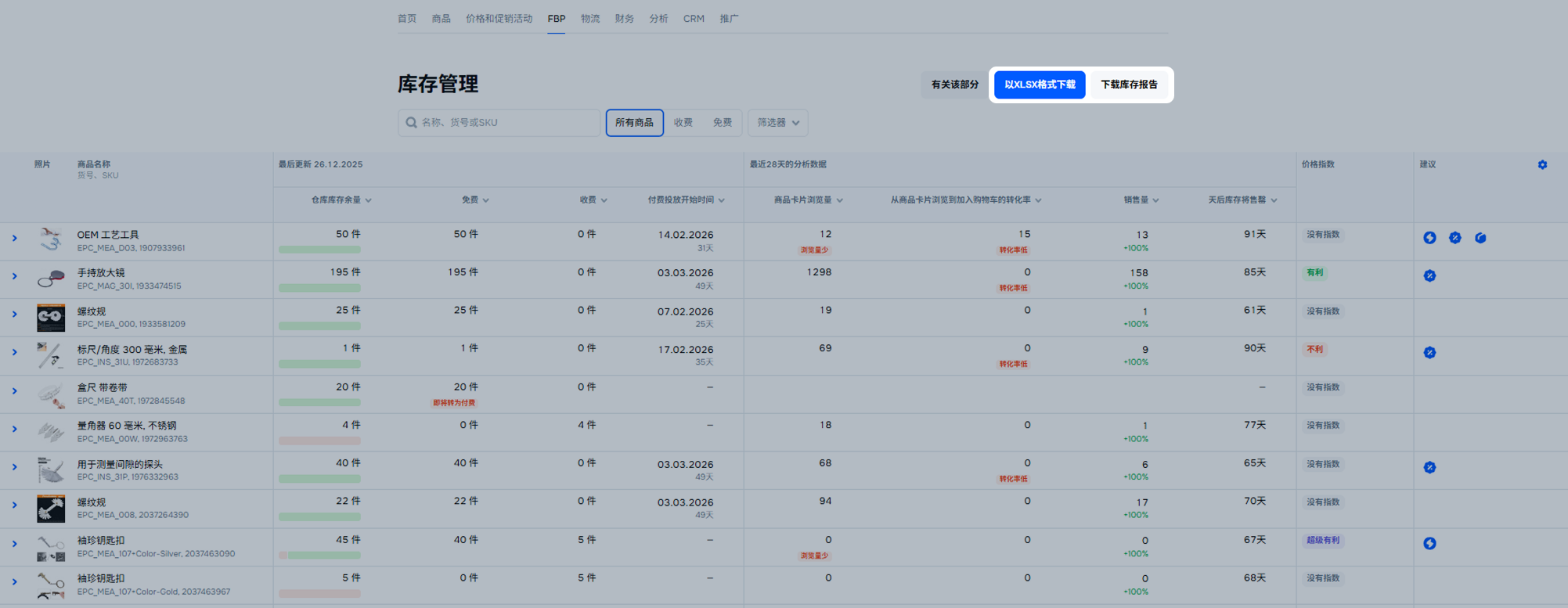Click third recommendation icon in OEM 工艺工具 row

(1480, 238)
